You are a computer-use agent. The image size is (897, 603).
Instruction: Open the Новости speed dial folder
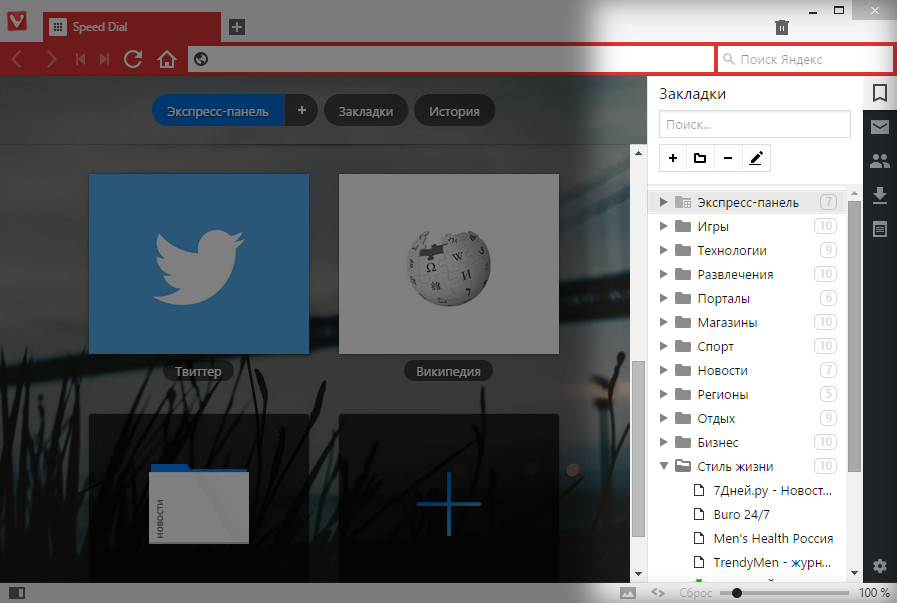click(199, 498)
